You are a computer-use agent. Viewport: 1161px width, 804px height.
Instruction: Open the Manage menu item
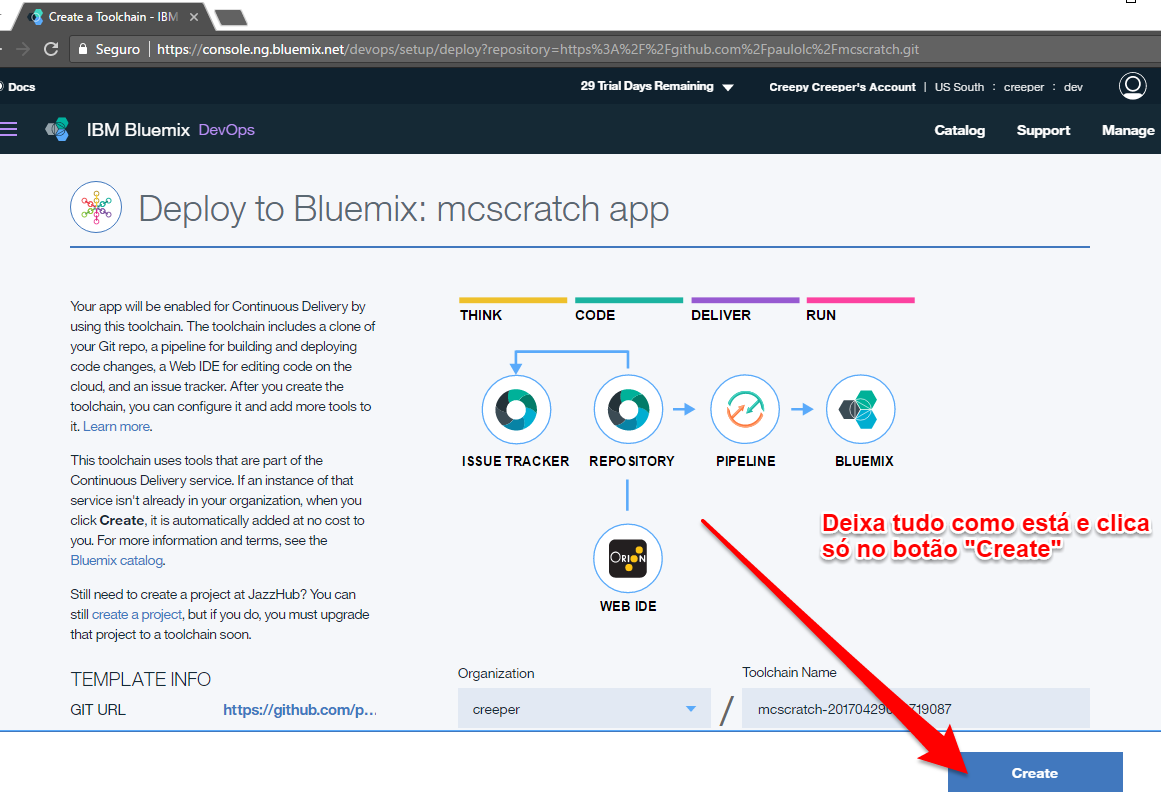(x=1128, y=130)
